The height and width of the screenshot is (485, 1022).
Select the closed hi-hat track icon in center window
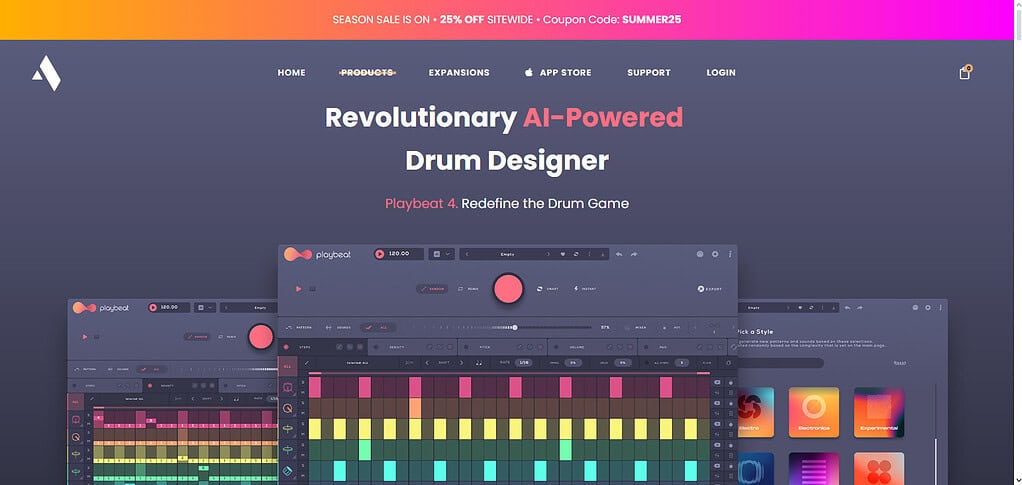pyautogui.click(x=287, y=429)
